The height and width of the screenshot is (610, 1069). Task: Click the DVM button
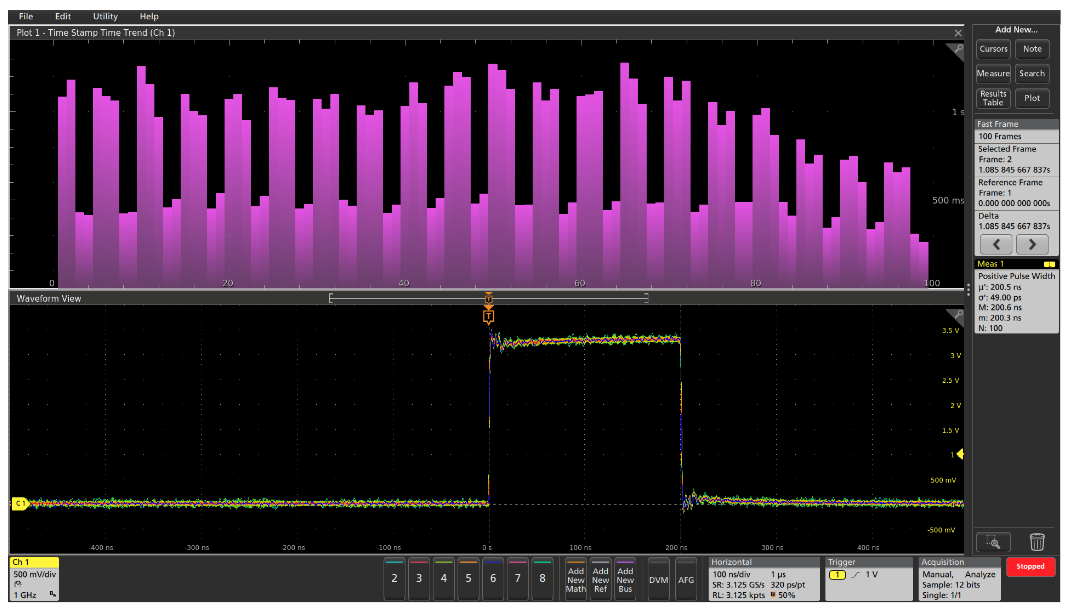pos(658,579)
